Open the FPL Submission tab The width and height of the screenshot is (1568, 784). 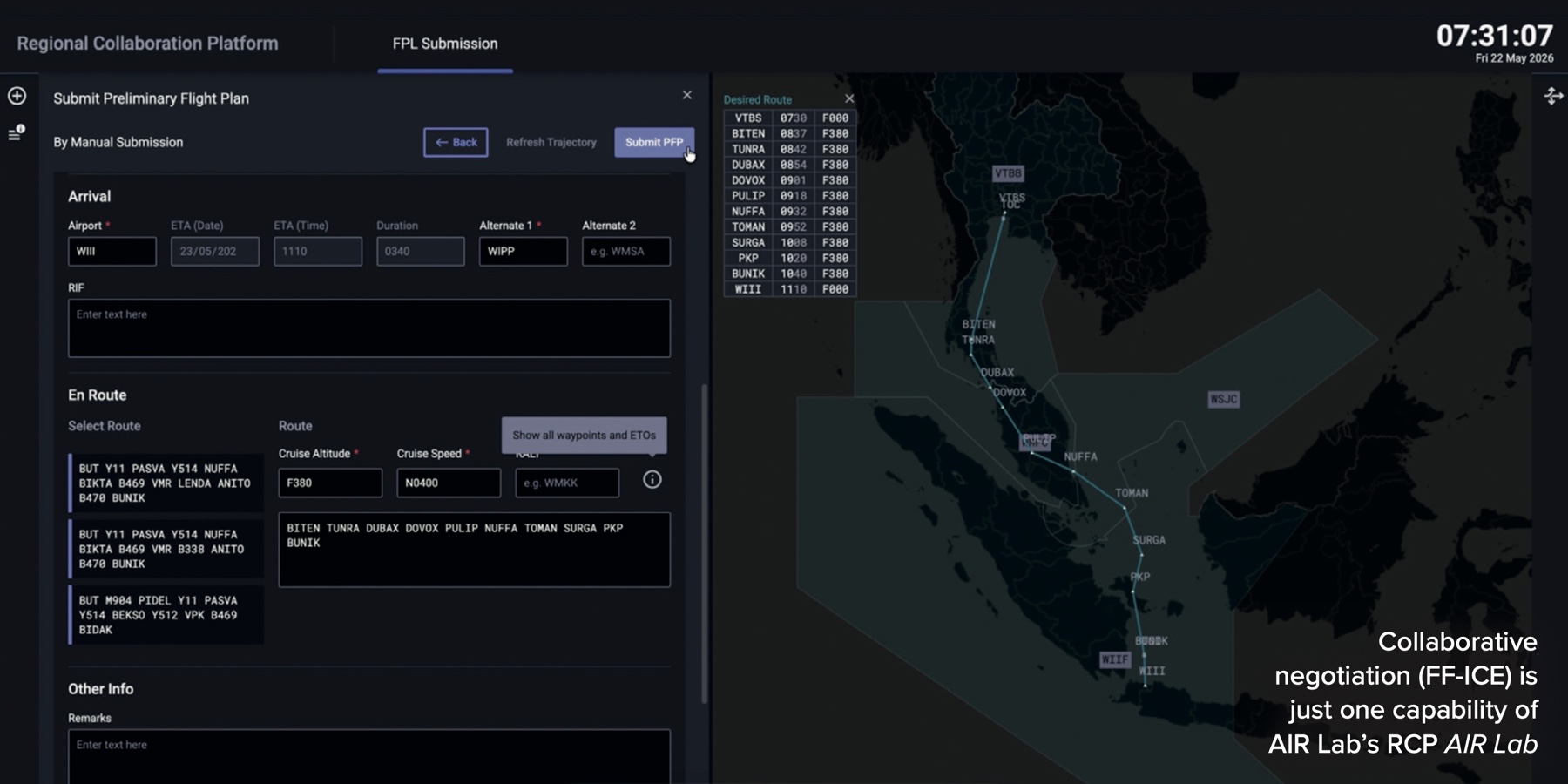point(445,44)
